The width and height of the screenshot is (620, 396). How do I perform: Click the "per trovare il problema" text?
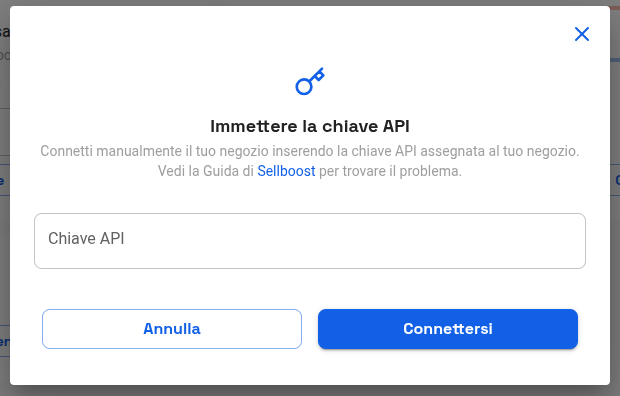[390, 171]
